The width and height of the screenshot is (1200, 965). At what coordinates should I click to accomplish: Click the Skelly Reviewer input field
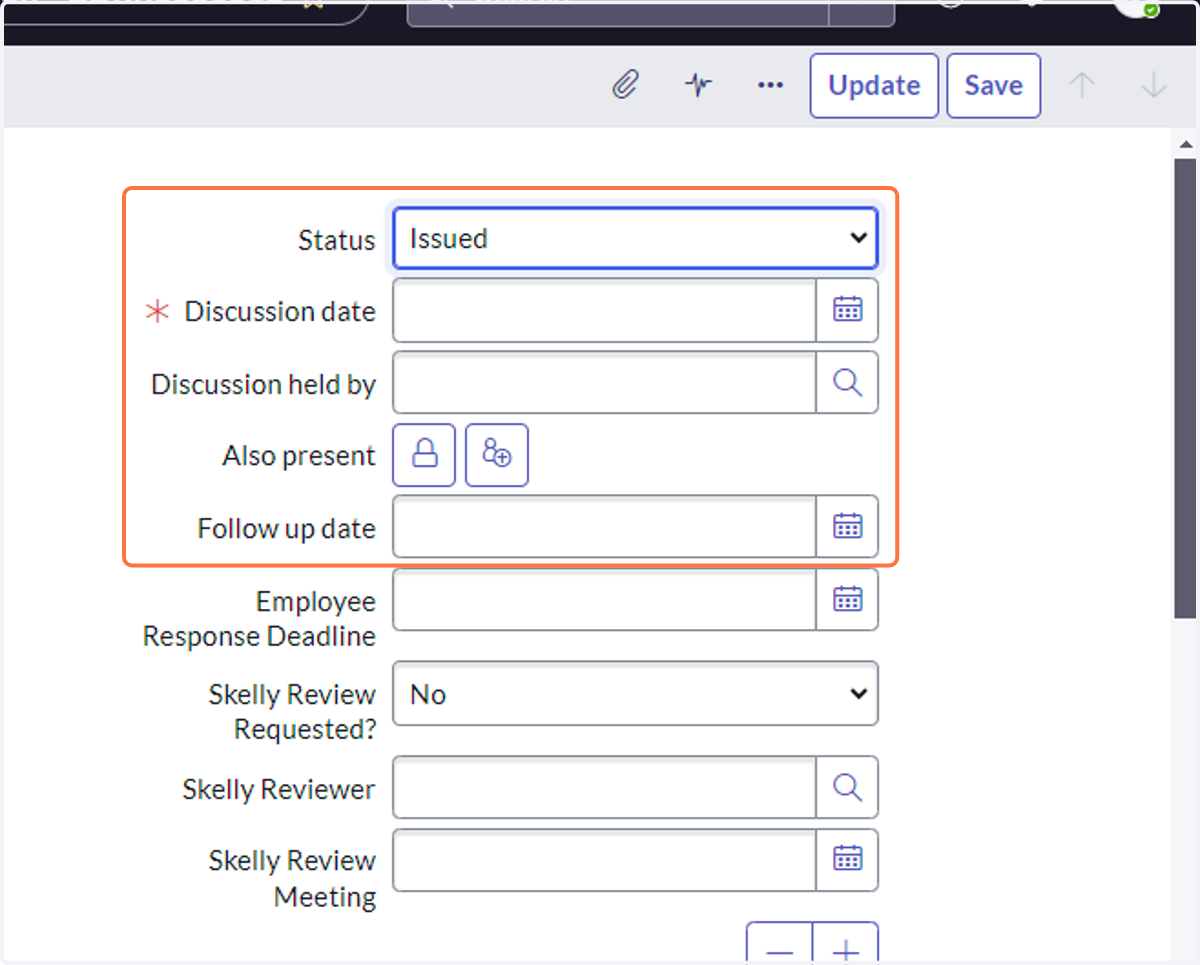tap(605, 788)
